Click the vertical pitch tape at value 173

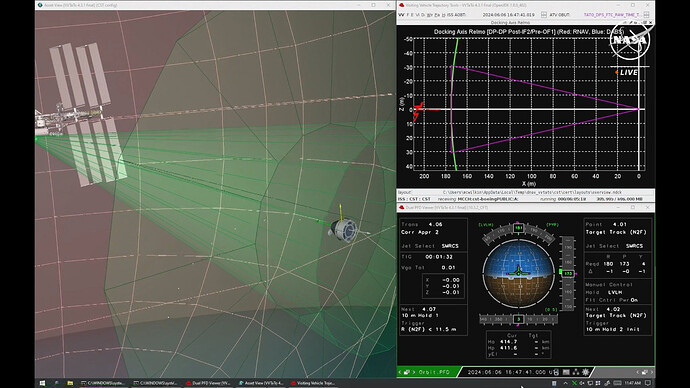click(568, 273)
